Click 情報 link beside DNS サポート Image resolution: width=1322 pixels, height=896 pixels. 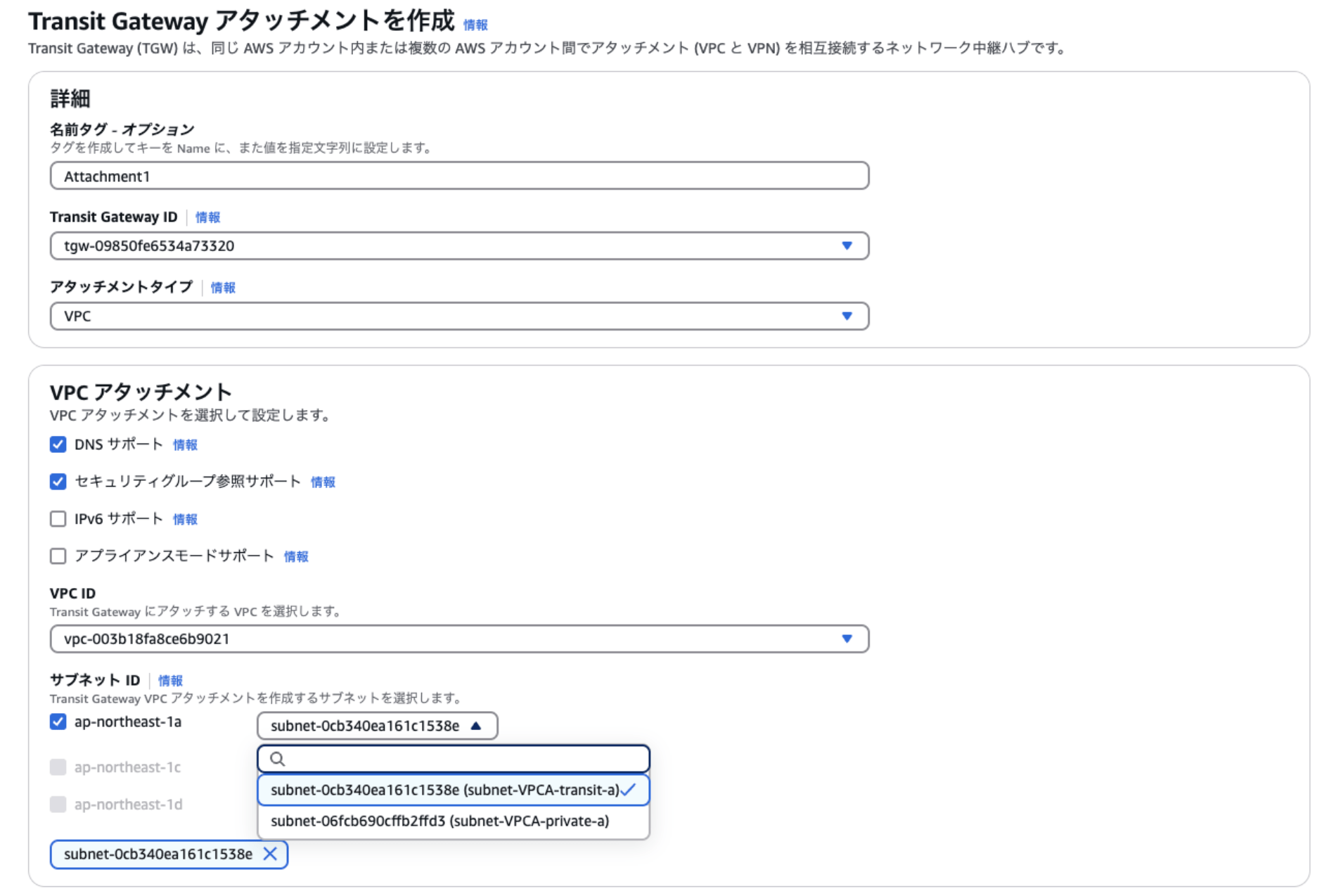click(x=185, y=445)
